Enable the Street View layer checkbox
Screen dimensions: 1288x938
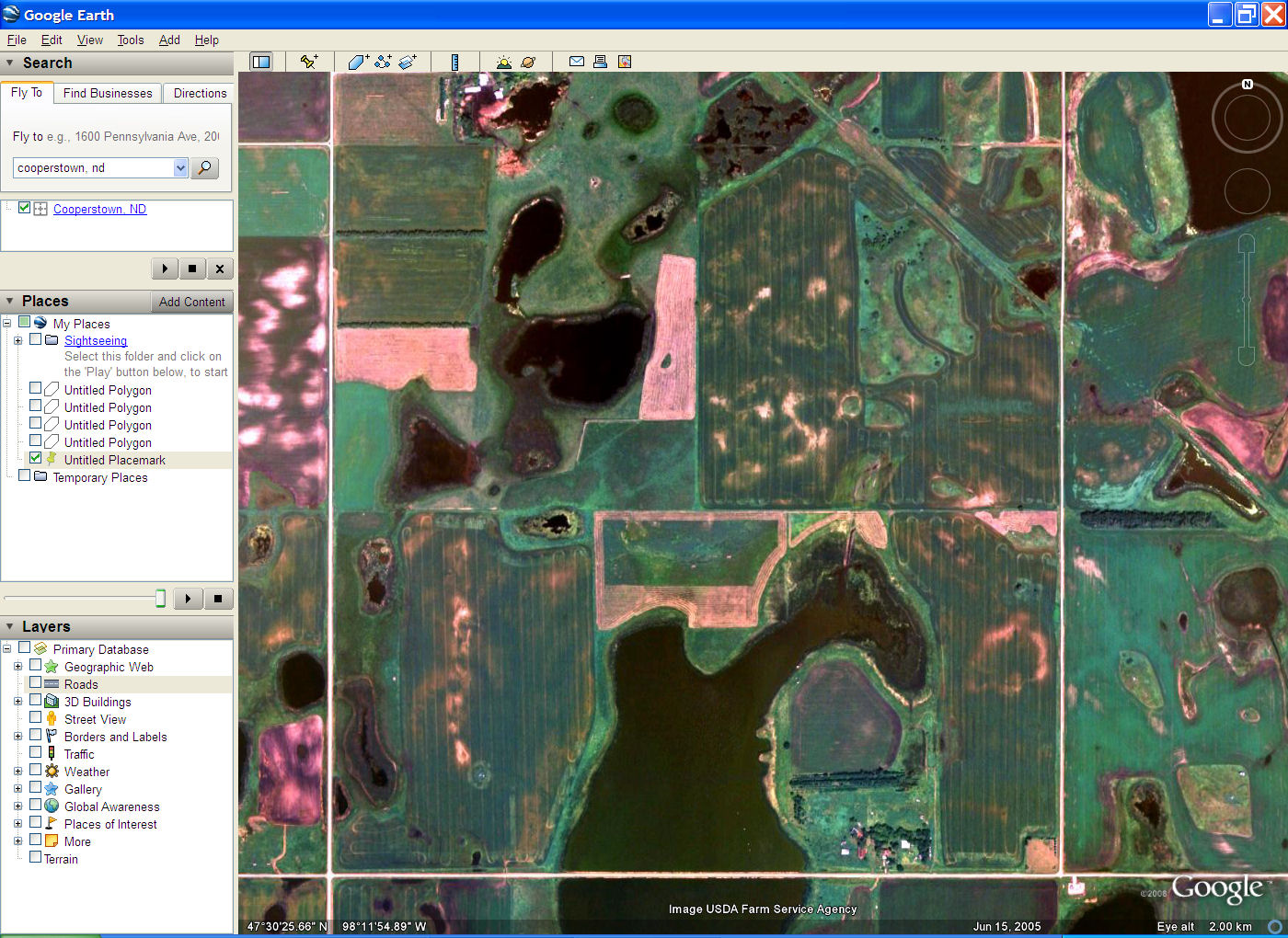coord(35,717)
